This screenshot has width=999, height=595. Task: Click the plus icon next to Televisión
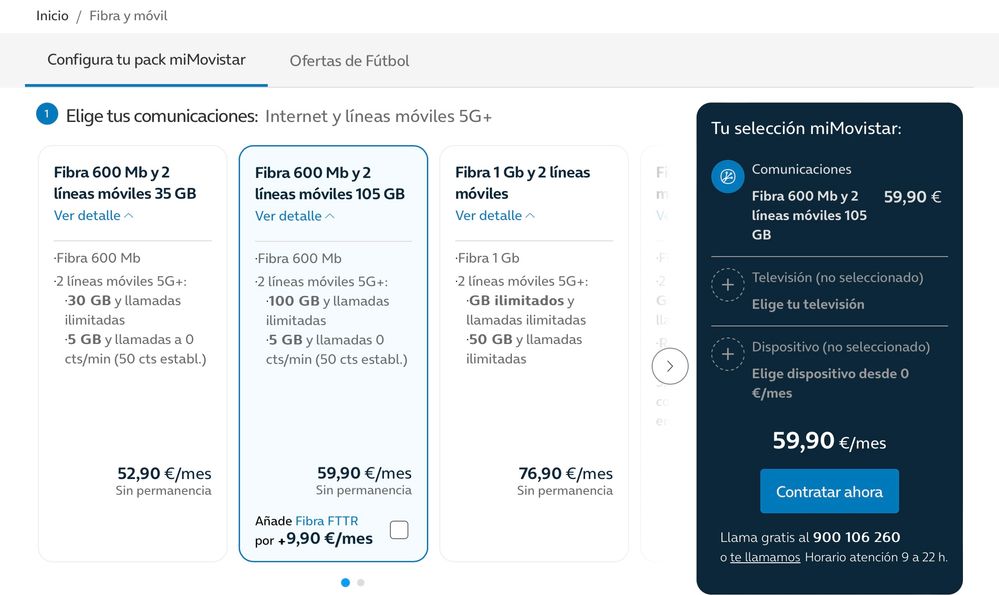click(728, 285)
